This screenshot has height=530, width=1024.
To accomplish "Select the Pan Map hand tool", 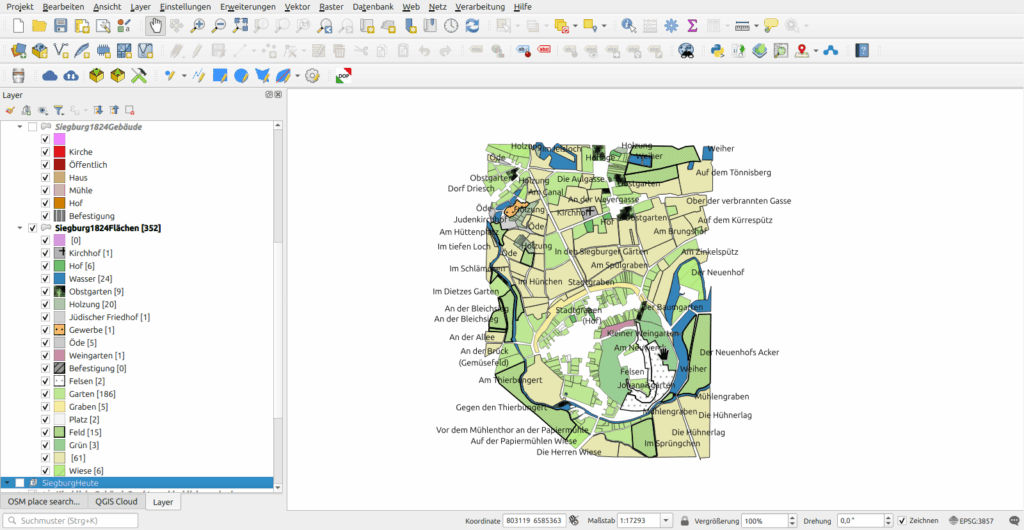I will pyautogui.click(x=156, y=26).
